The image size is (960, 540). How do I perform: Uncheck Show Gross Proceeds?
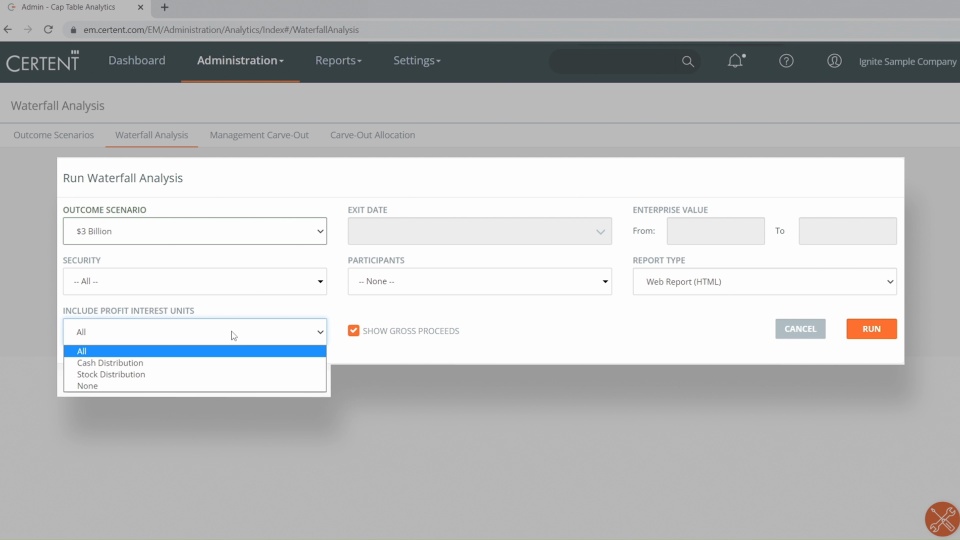(353, 331)
